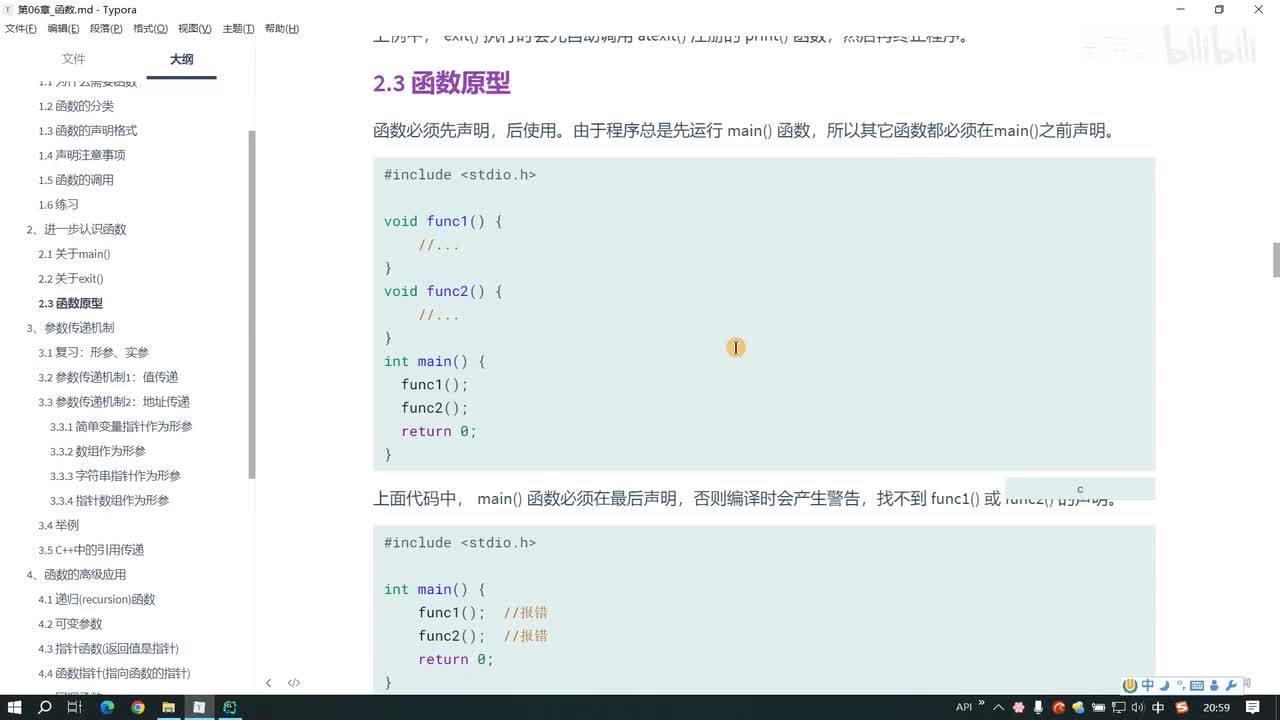Switch to CLion from the taskbar
This screenshot has width=1280, height=720.
230,707
